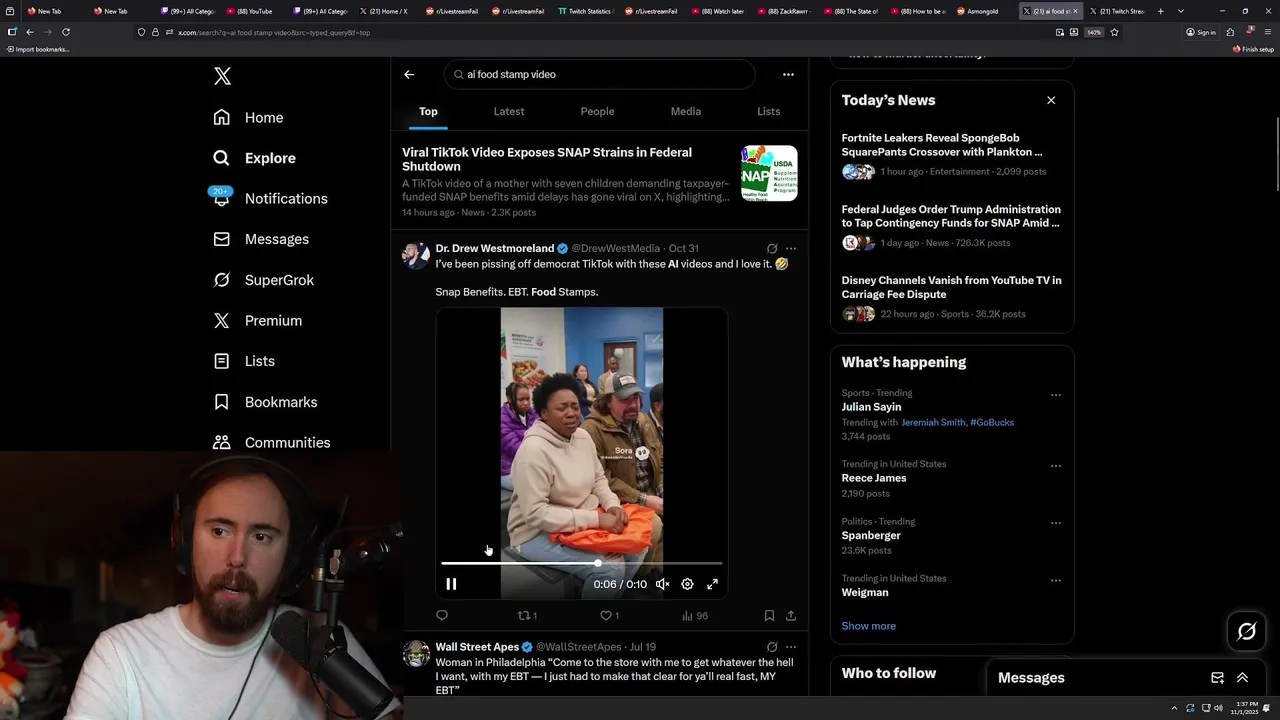Click the X logo in sidebar

pos(222,76)
